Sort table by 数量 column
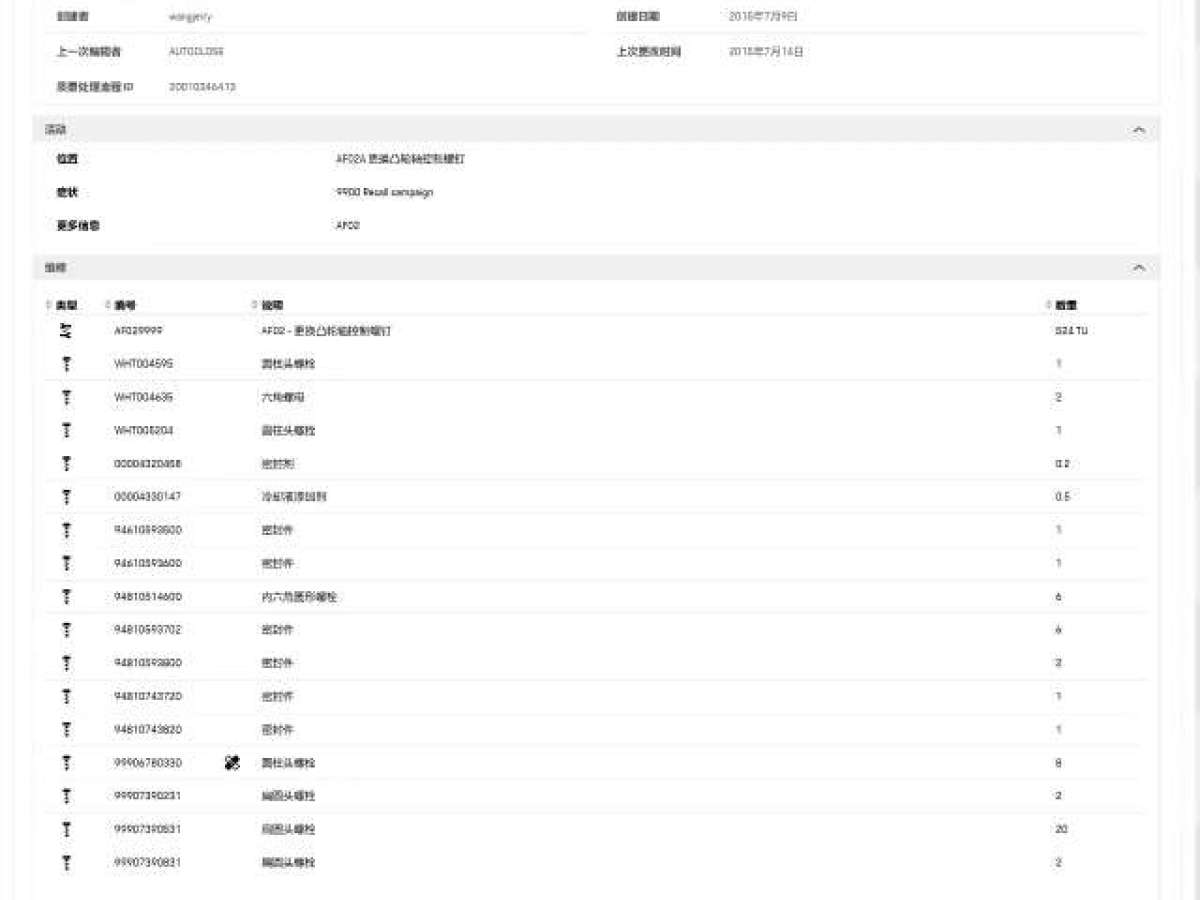Viewport: 1200px width, 900px height. (1065, 305)
